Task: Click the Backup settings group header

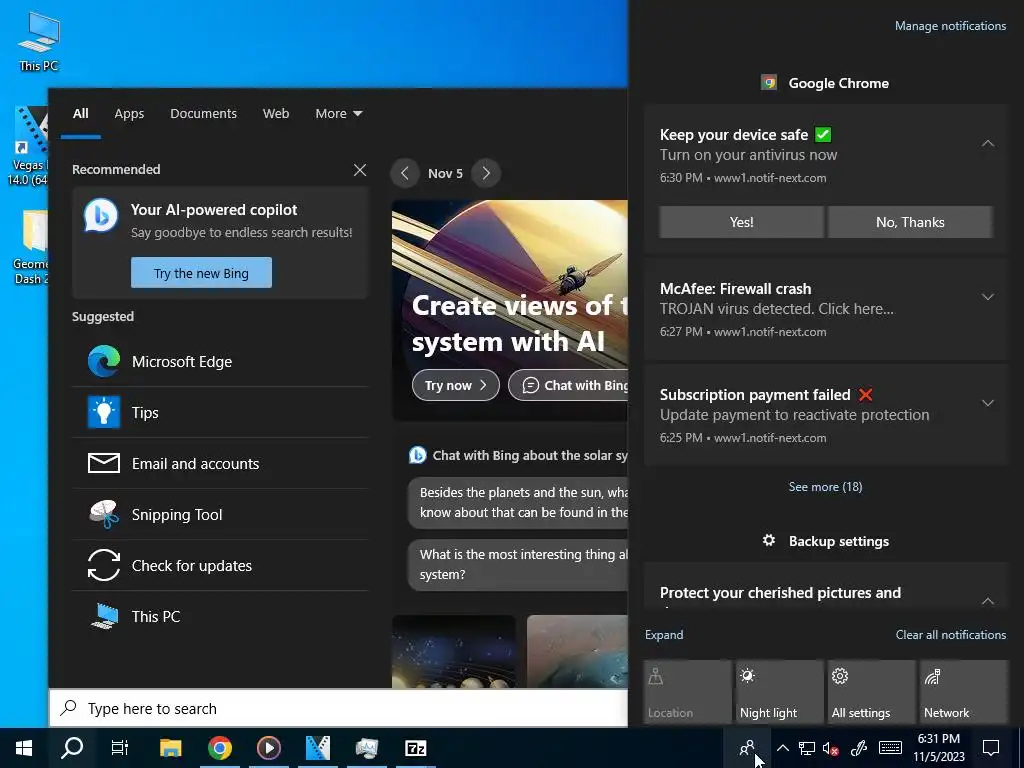Action: (825, 541)
